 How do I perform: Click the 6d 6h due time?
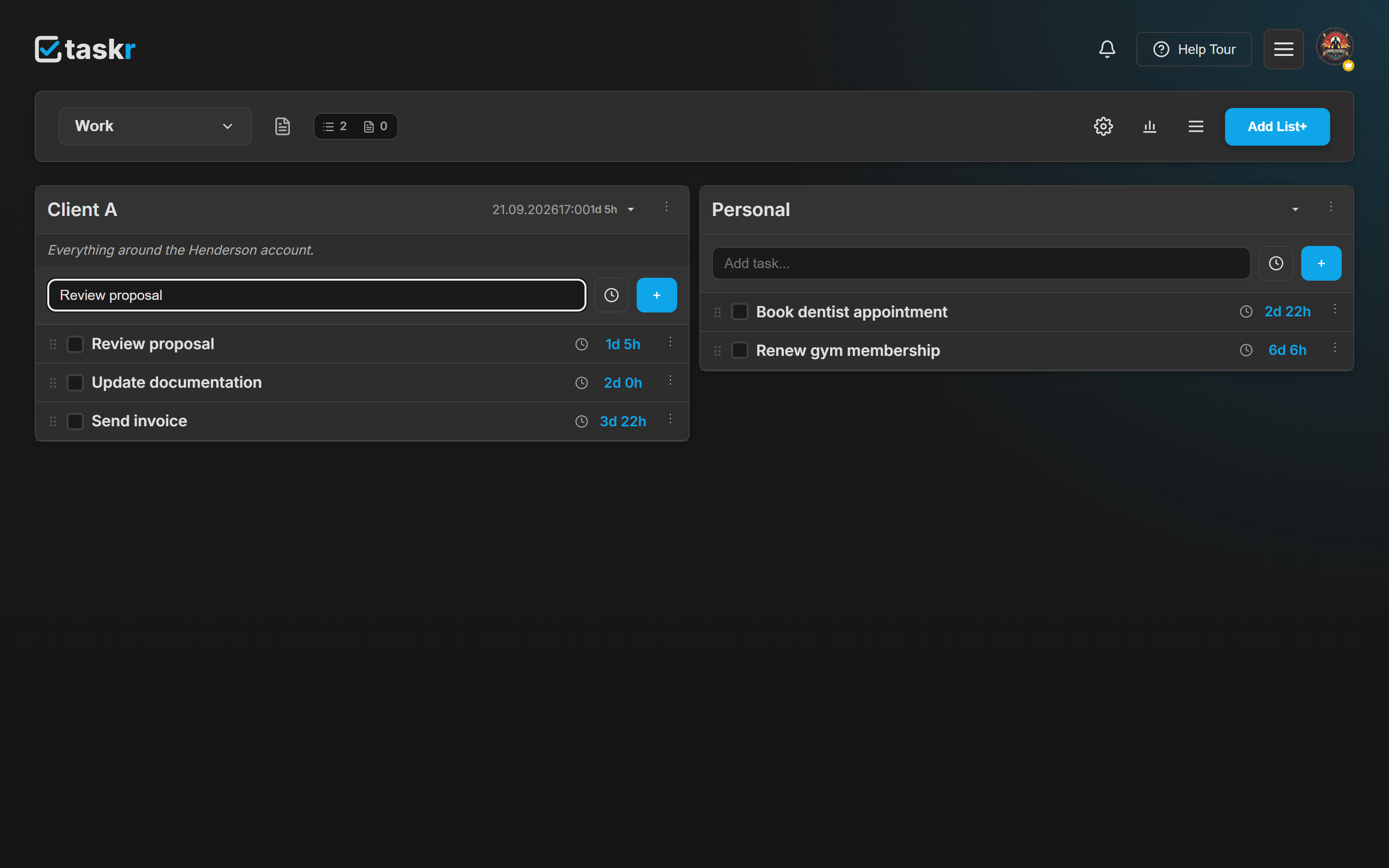[1287, 350]
